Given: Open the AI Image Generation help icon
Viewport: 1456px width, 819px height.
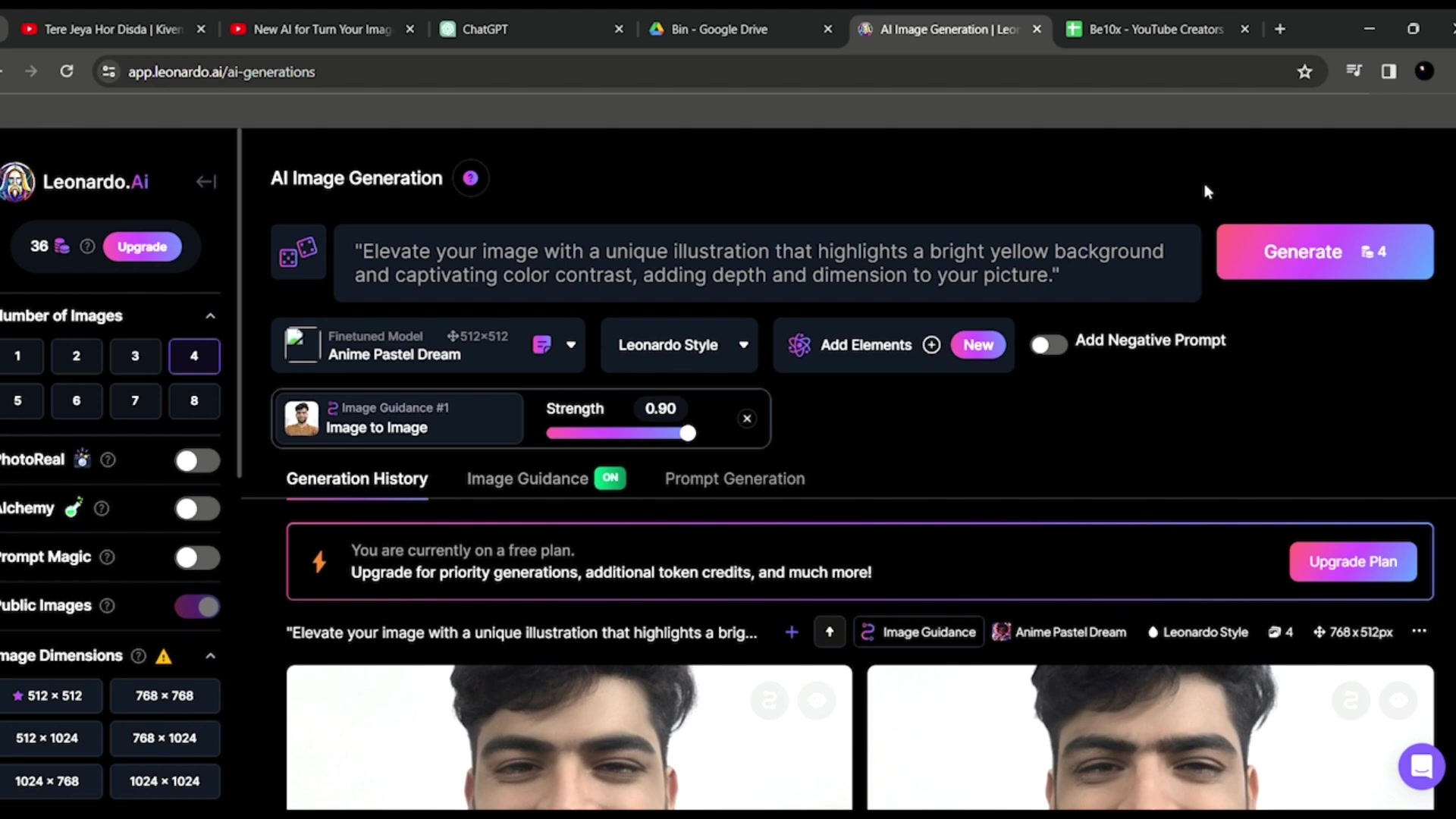Looking at the screenshot, I should 470,178.
